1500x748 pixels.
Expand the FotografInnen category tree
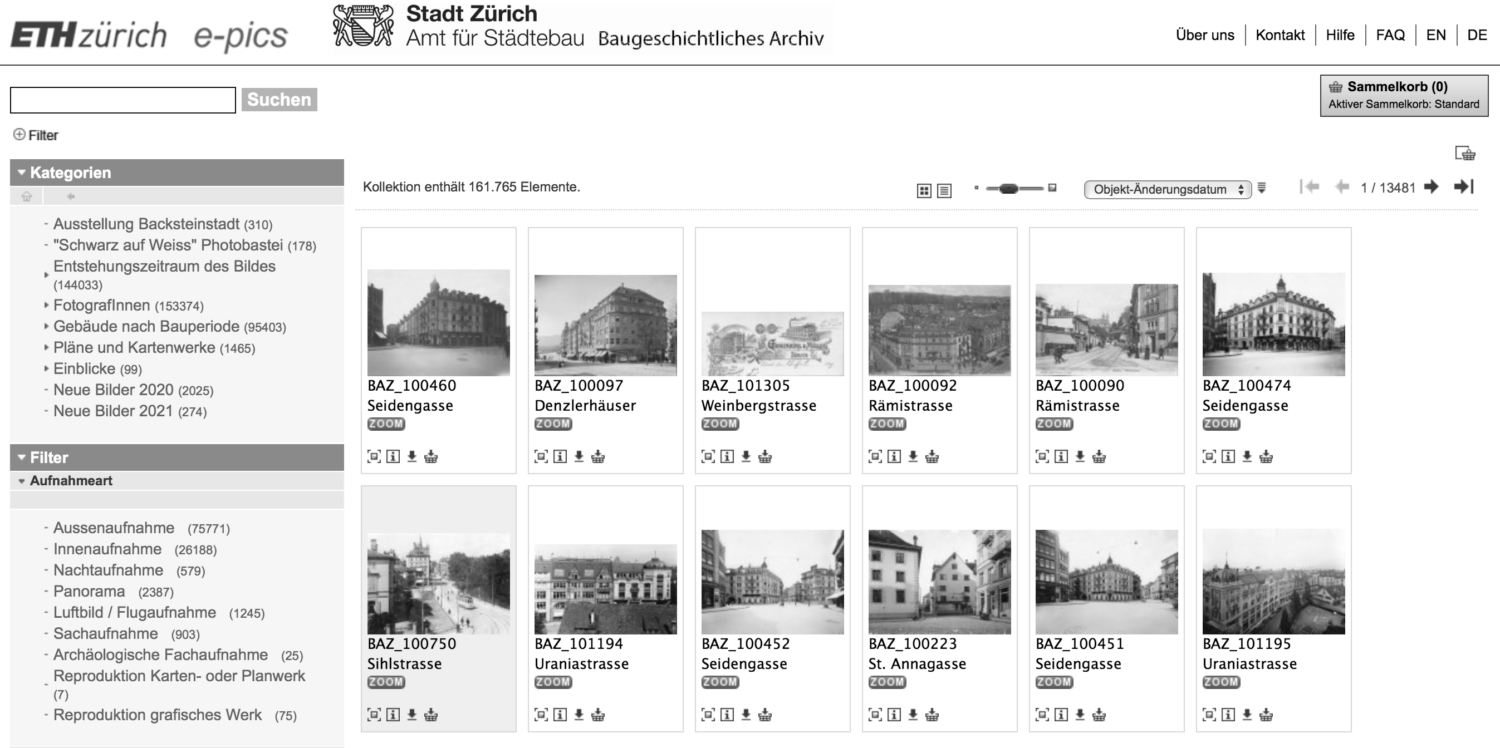[x=44, y=305]
